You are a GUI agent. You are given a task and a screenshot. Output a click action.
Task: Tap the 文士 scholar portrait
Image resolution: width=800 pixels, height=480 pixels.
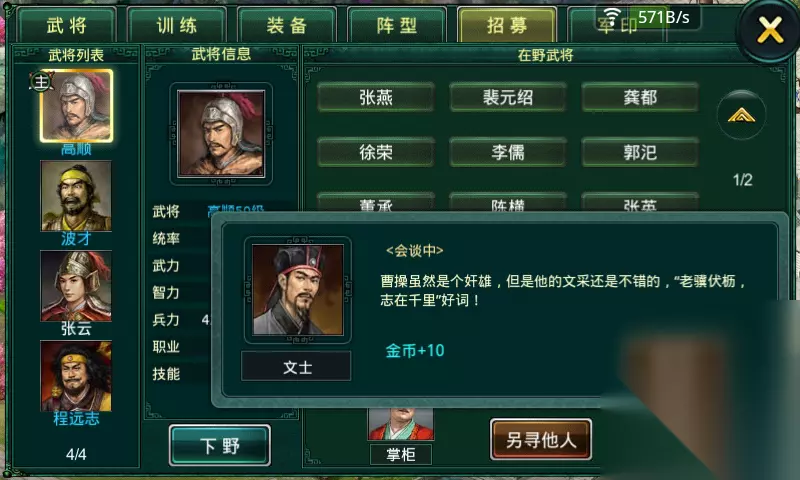[x=297, y=290]
